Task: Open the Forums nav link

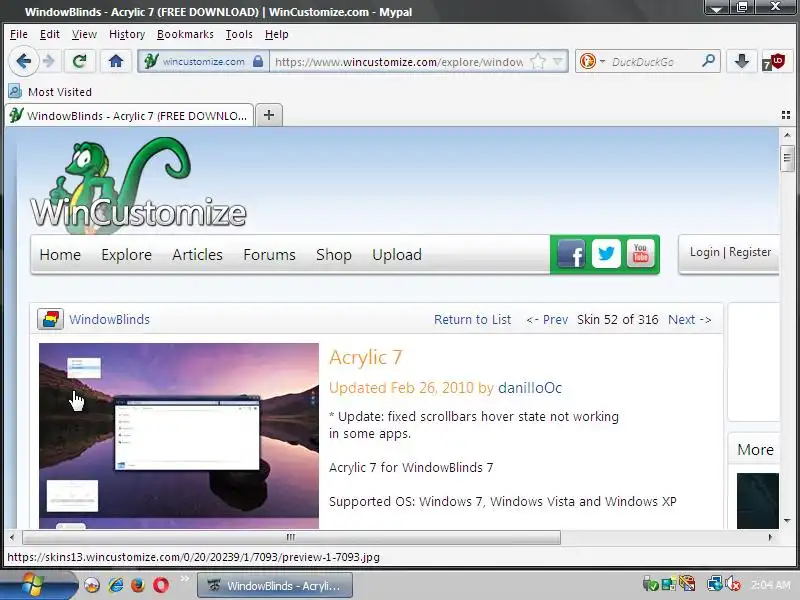Action: point(269,255)
